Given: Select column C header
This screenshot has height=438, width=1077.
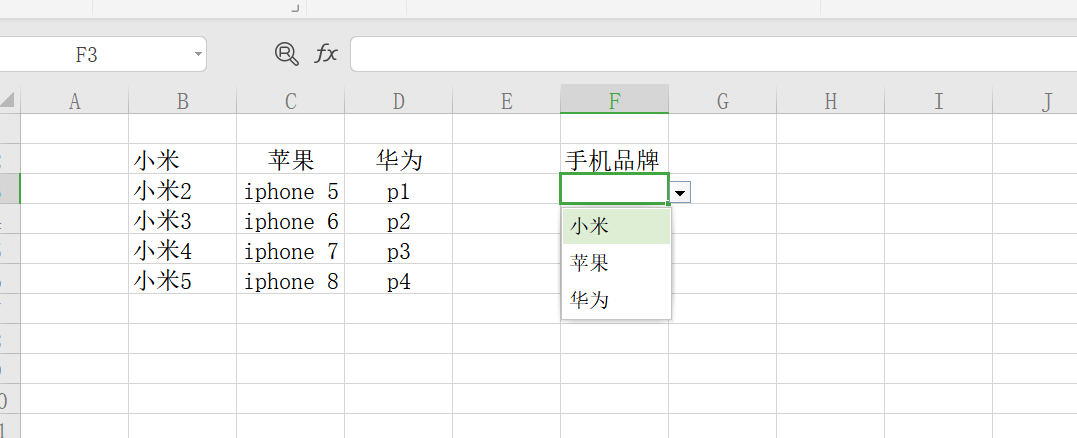Looking at the screenshot, I should (x=291, y=102).
